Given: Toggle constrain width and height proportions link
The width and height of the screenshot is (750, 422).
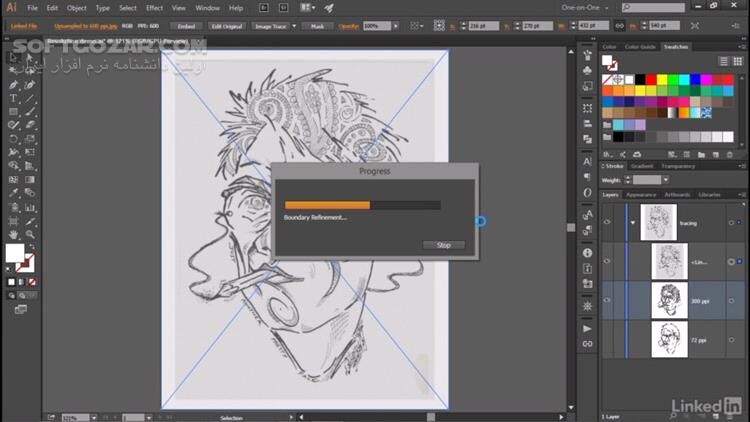Looking at the screenshot, I should point(619,26).
